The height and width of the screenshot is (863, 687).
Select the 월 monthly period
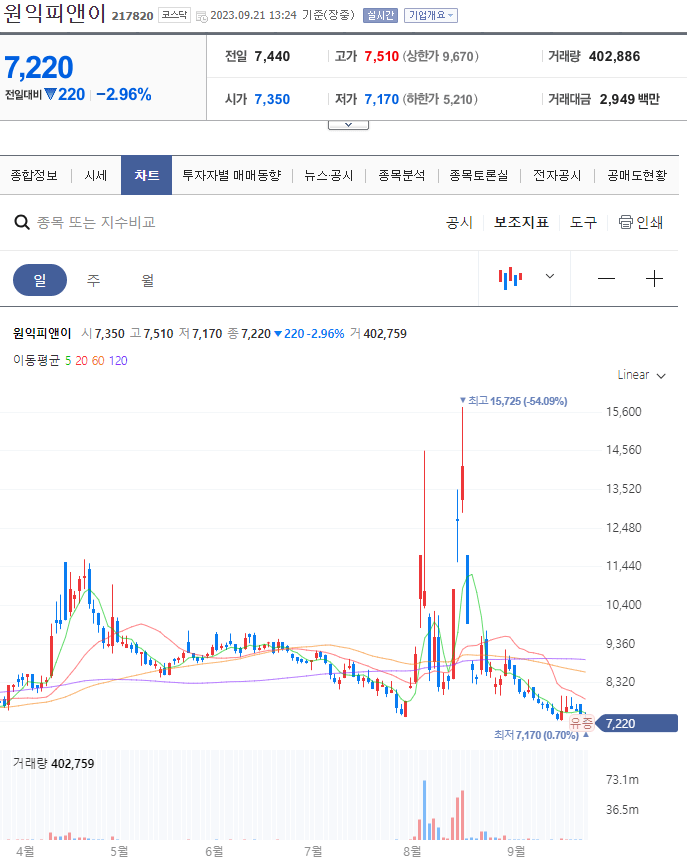(148, 280)
